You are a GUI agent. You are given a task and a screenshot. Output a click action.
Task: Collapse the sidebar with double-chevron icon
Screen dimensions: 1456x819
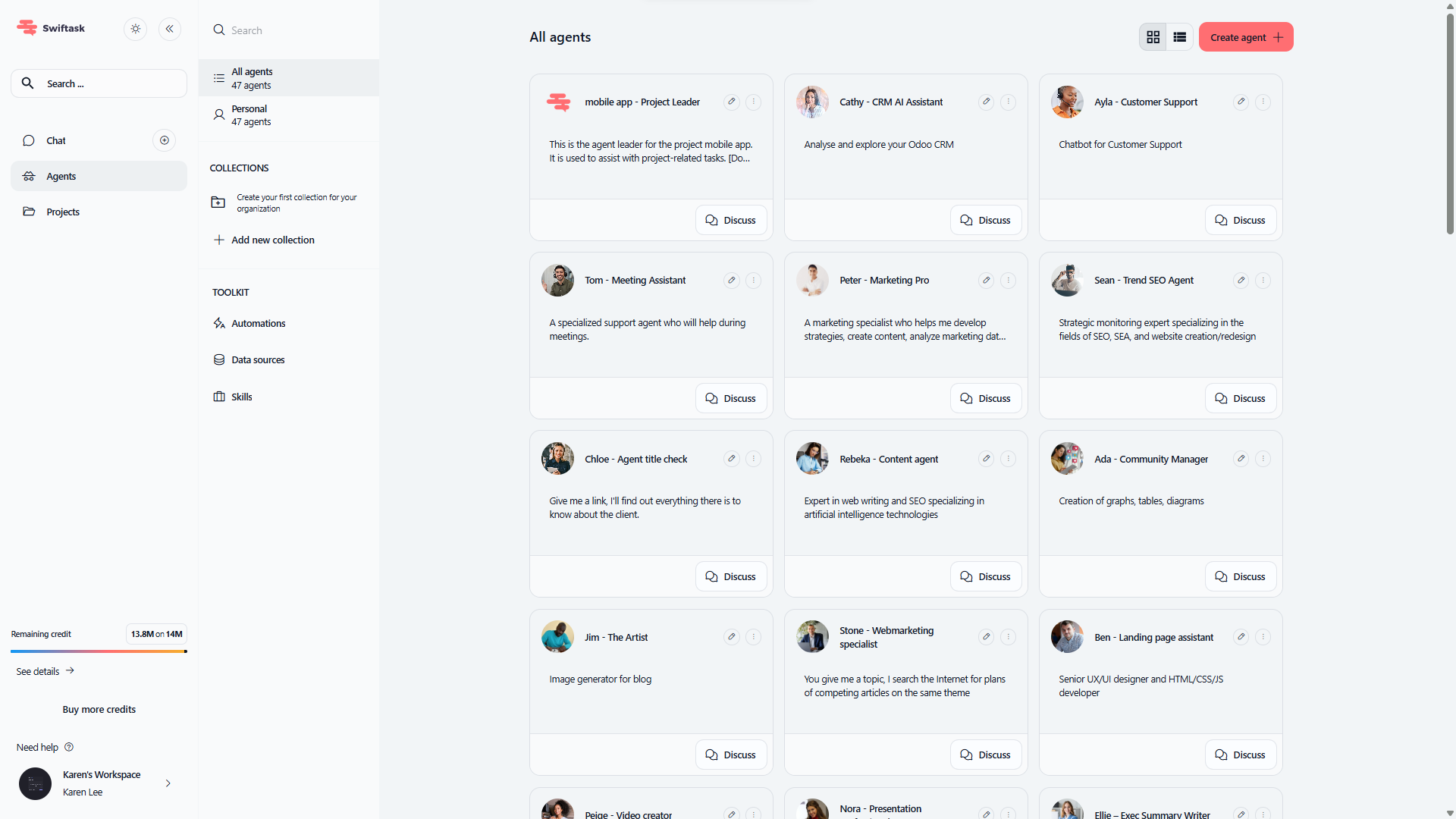click(170, 29)
